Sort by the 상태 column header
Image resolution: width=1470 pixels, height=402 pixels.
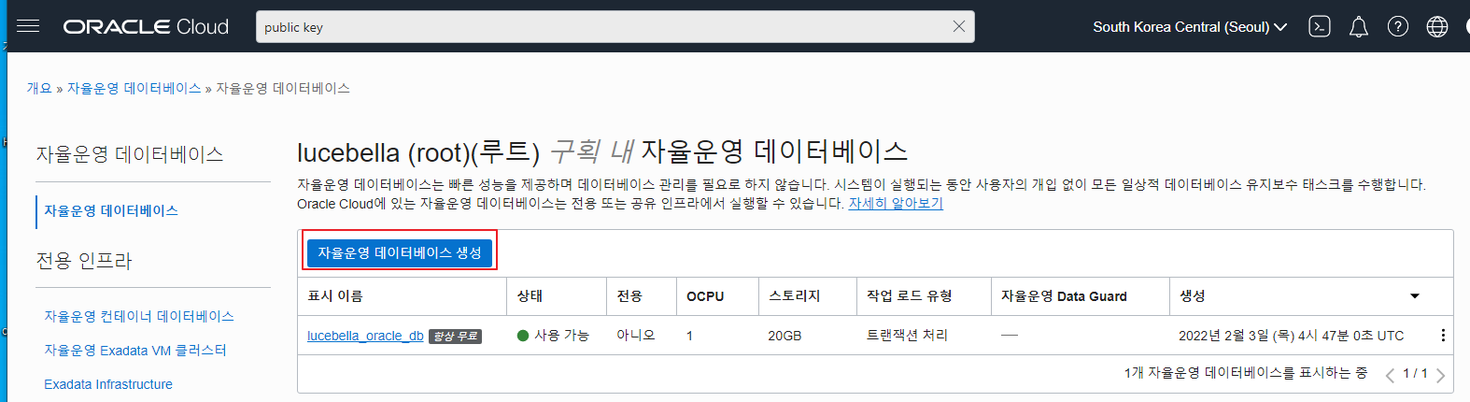point(531,296)
